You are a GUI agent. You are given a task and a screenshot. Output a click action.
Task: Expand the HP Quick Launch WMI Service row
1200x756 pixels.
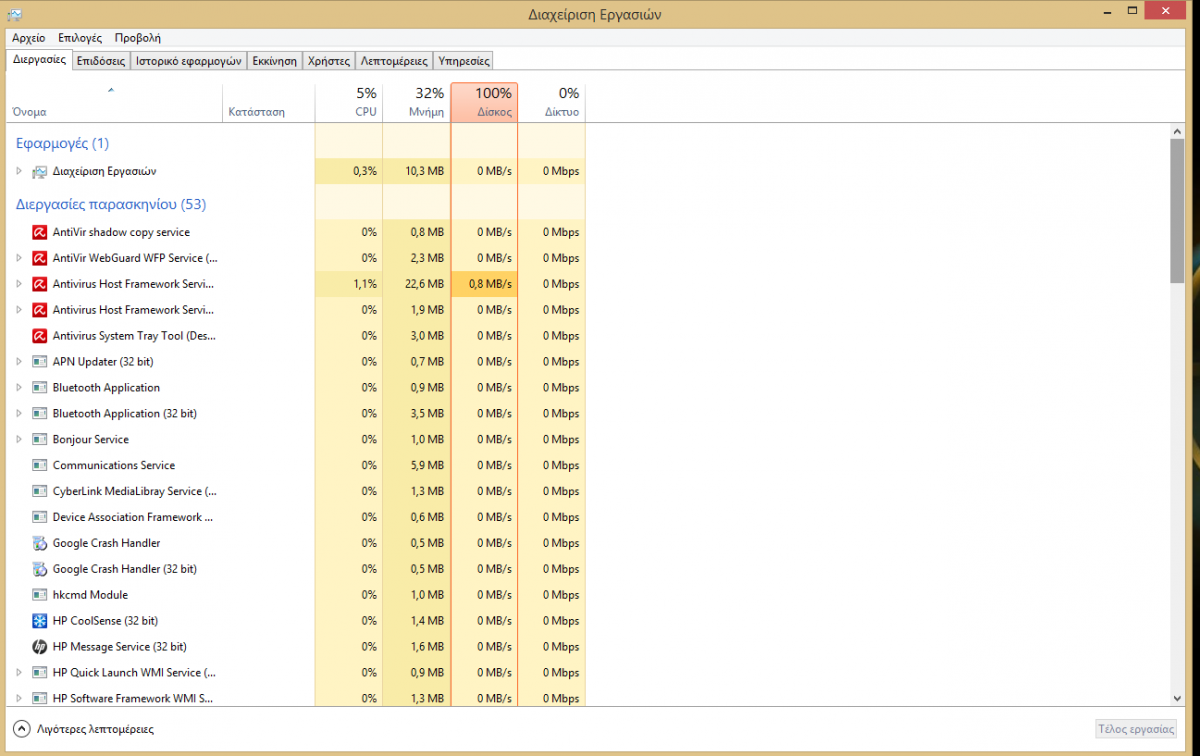pyautogui.click(x=19, y=673)
